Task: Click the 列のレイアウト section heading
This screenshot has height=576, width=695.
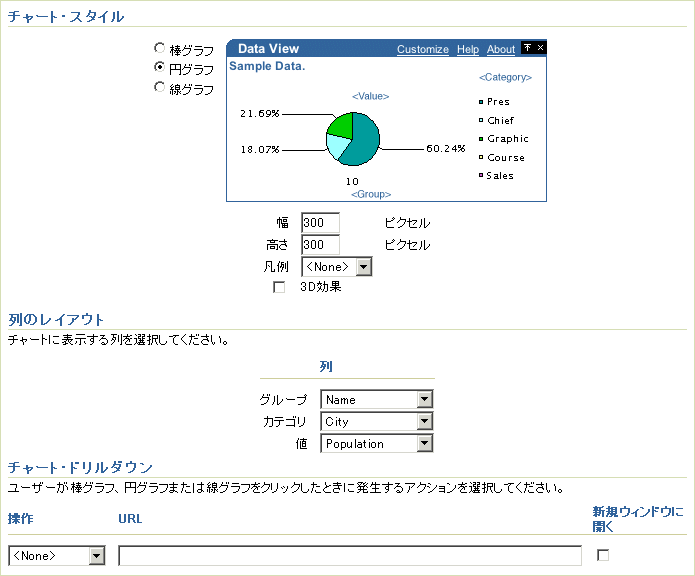Action: click(x=56, y=319)
